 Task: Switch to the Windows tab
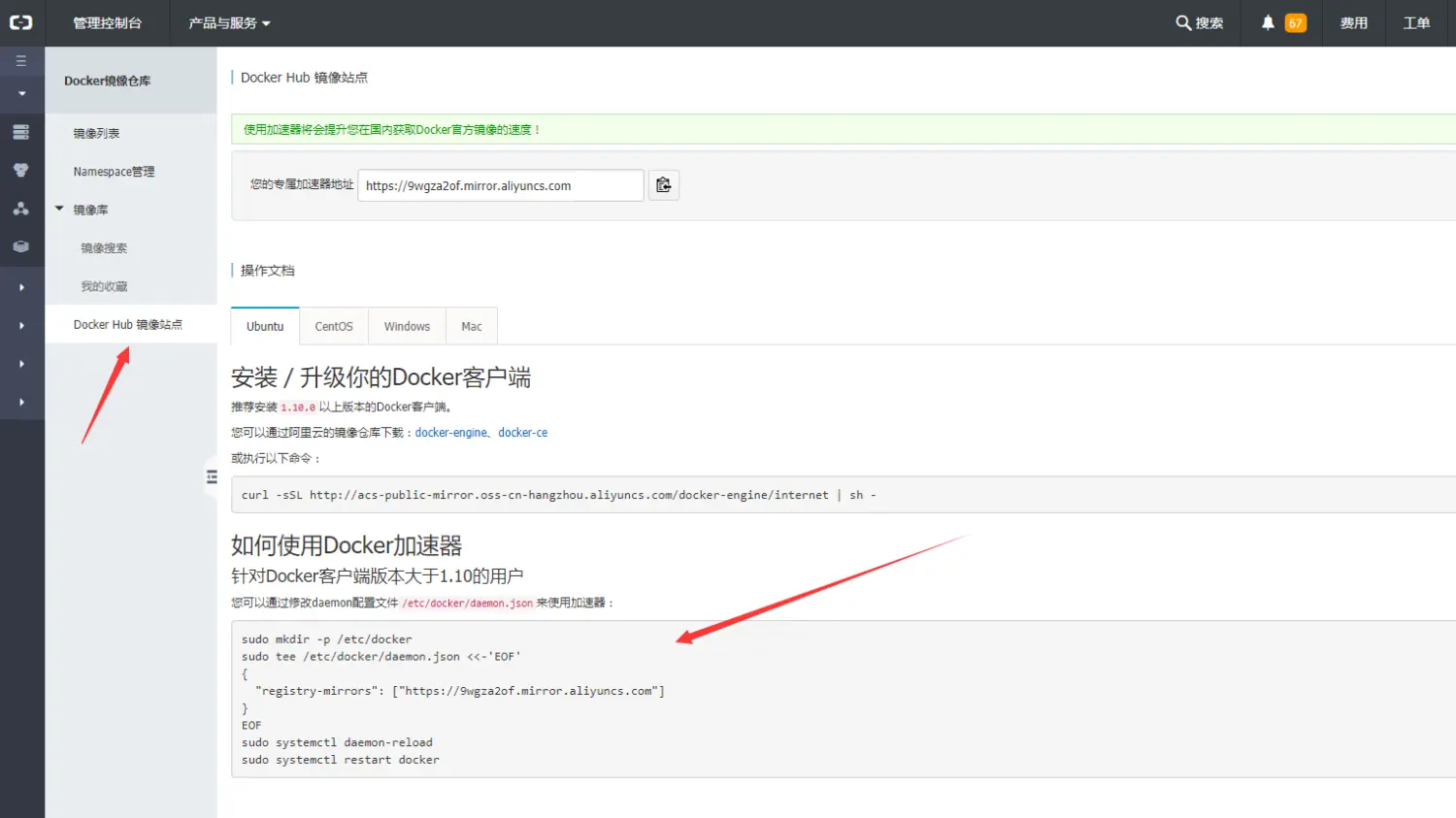coord(407,326)
